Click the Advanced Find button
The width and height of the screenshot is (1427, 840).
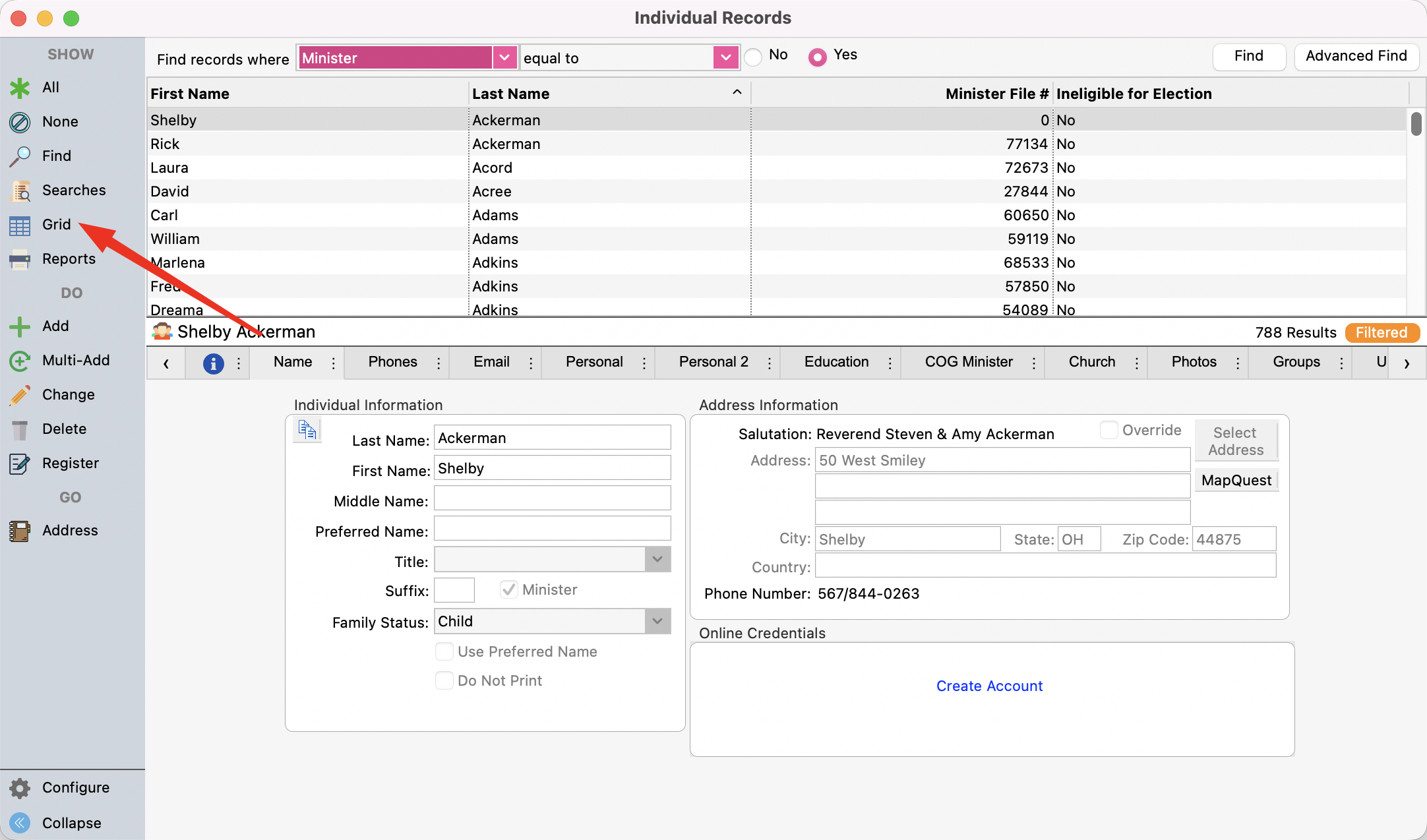(x=1356, y=57)
